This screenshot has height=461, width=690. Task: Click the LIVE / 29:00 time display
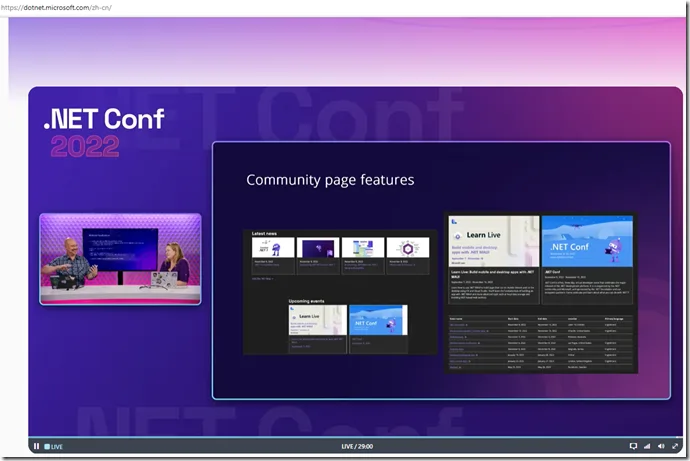click(x=357, y=446)
